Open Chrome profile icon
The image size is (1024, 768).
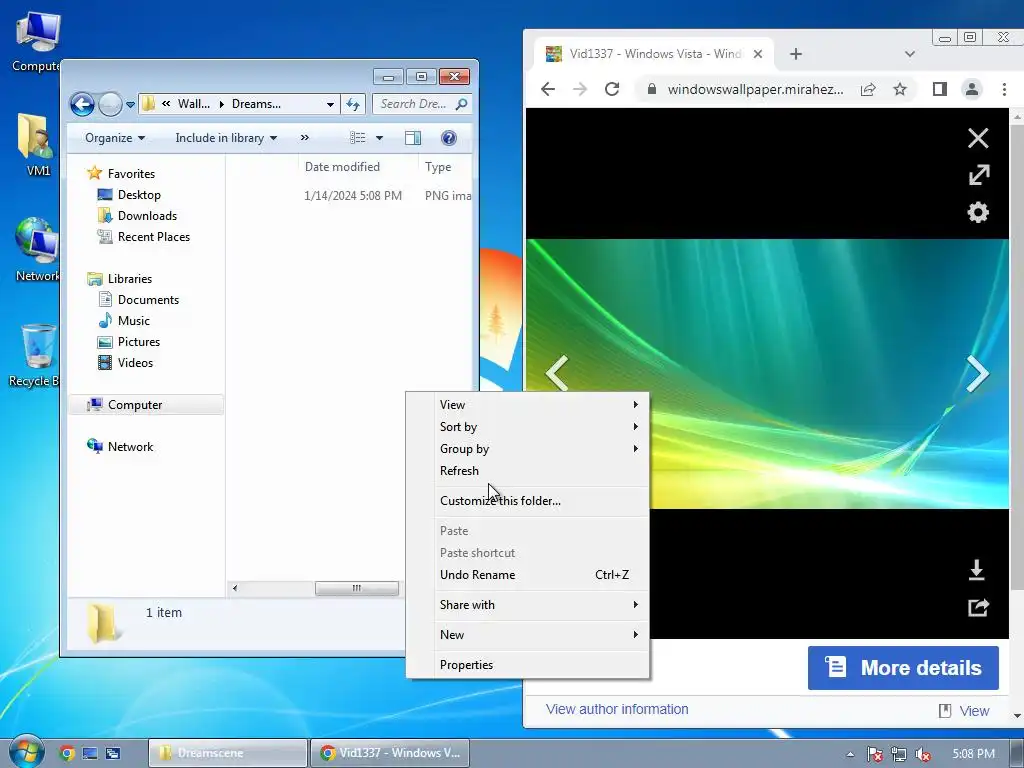(x=972, y=89)
